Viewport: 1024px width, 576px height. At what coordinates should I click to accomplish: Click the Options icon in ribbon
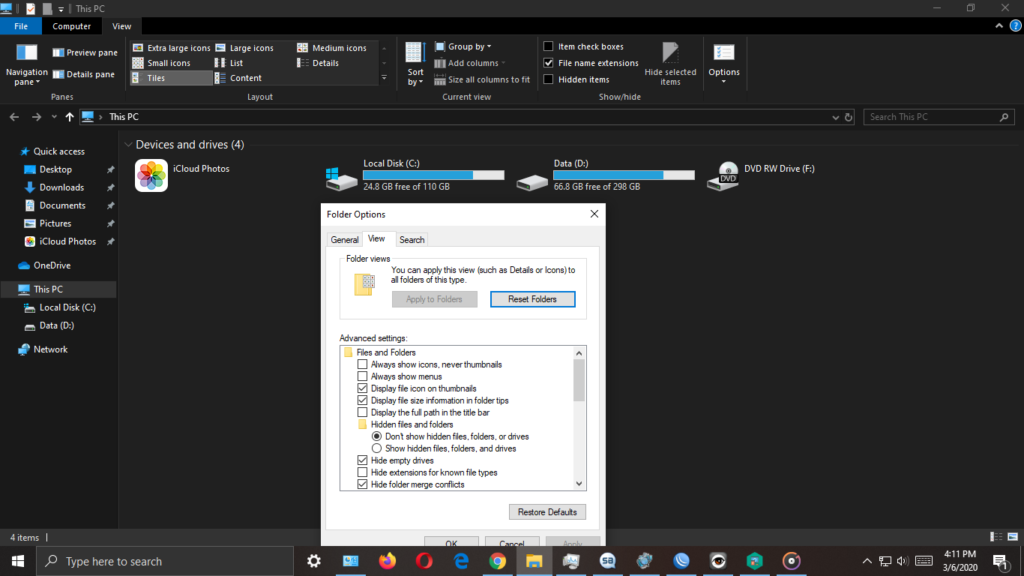(x=724, y=54)
